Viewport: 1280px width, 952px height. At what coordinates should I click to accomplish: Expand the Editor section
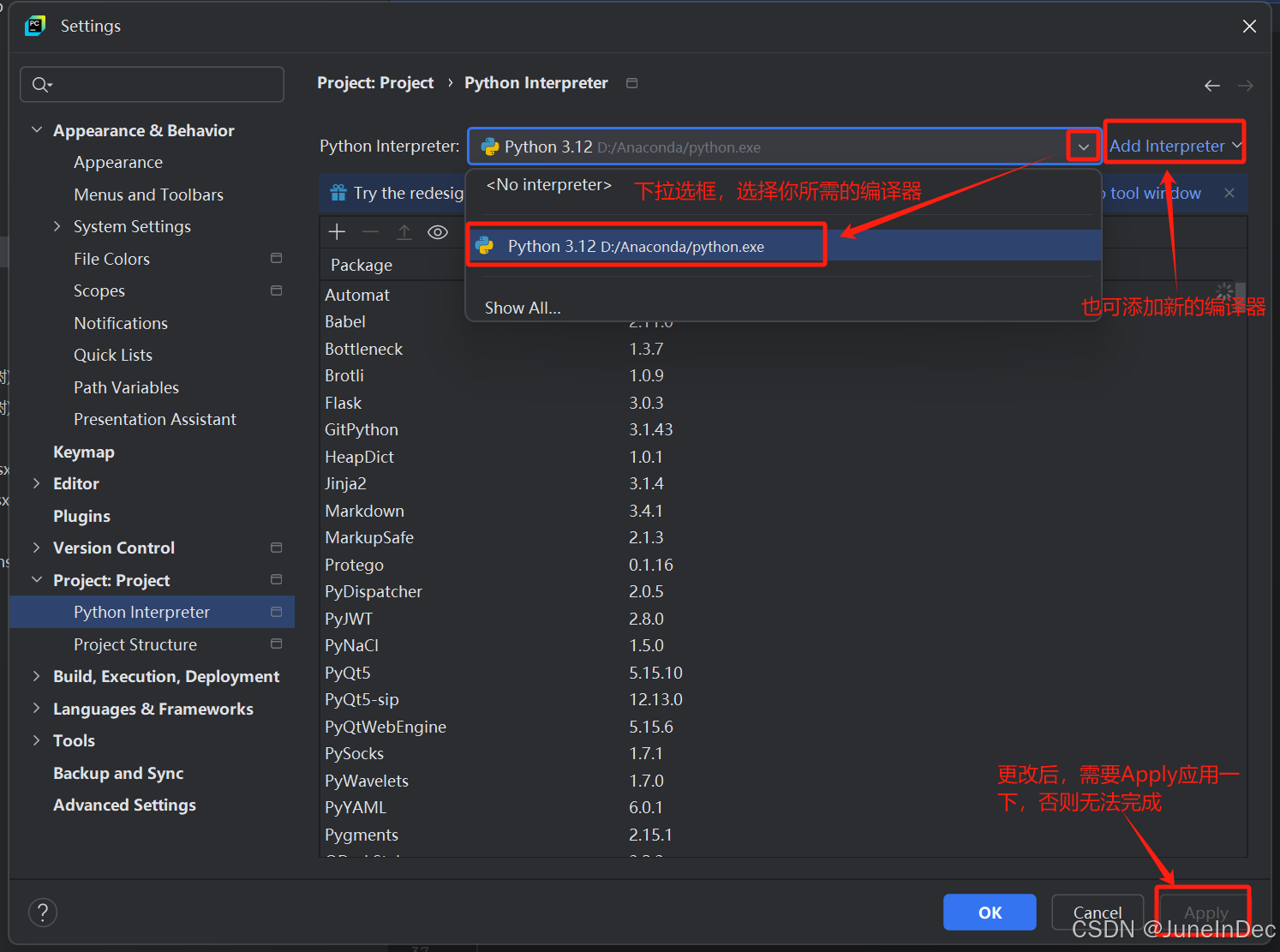point(37,483)
